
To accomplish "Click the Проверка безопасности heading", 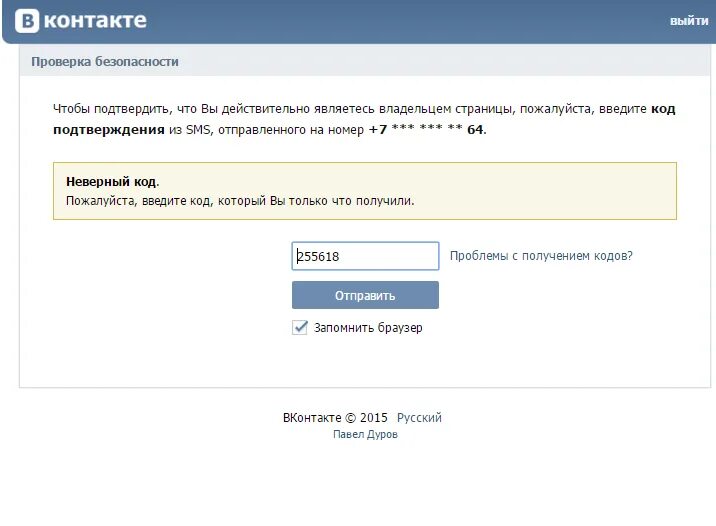I will (105, 62).
